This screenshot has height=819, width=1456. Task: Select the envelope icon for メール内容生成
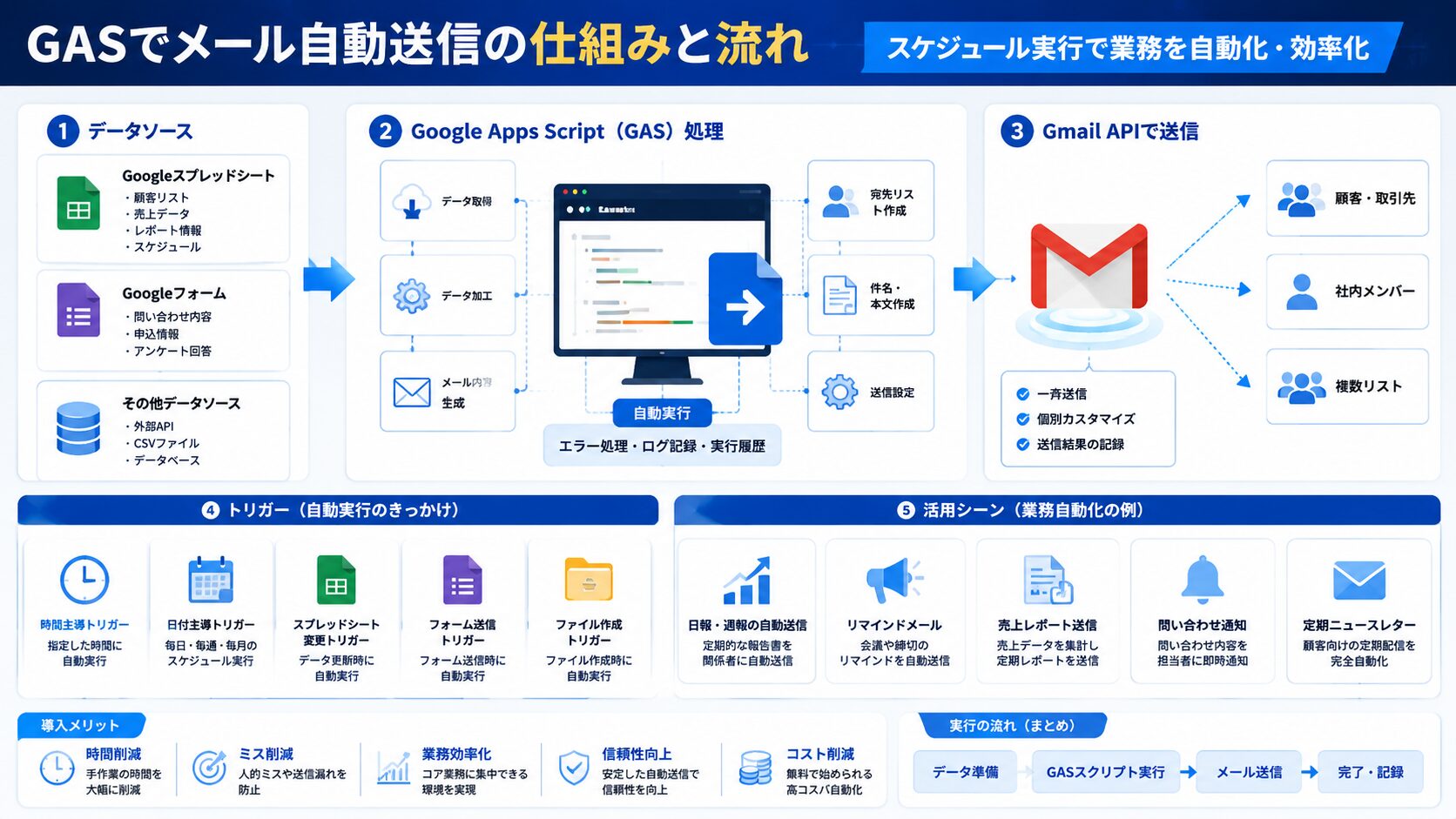(412, 393)
